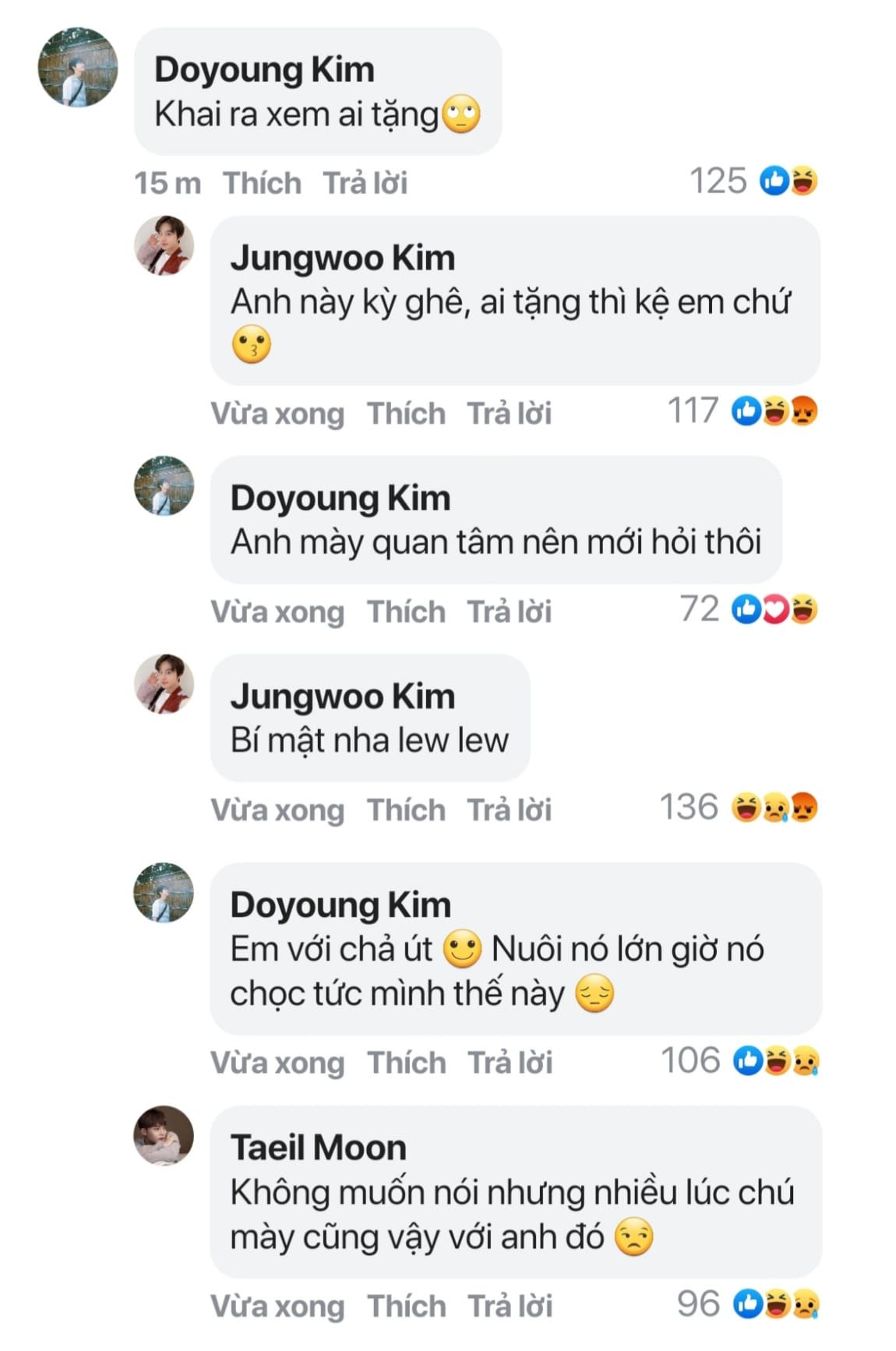Open the 136 reactions count
Image resolution: width=896 pixels, height=1351 pixels.
pyautogui.click(x=689, y=807)
